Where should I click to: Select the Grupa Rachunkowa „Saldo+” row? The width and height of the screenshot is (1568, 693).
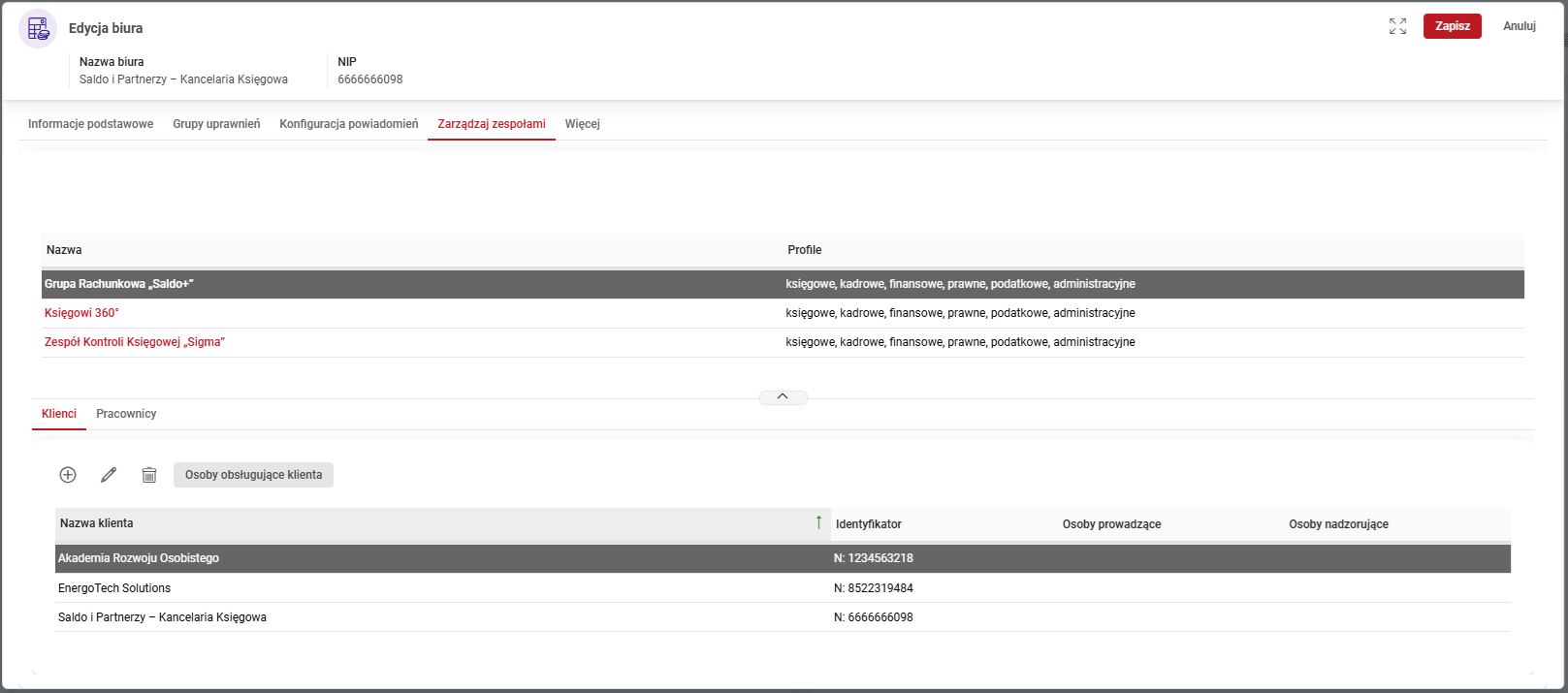coord(119,284)
